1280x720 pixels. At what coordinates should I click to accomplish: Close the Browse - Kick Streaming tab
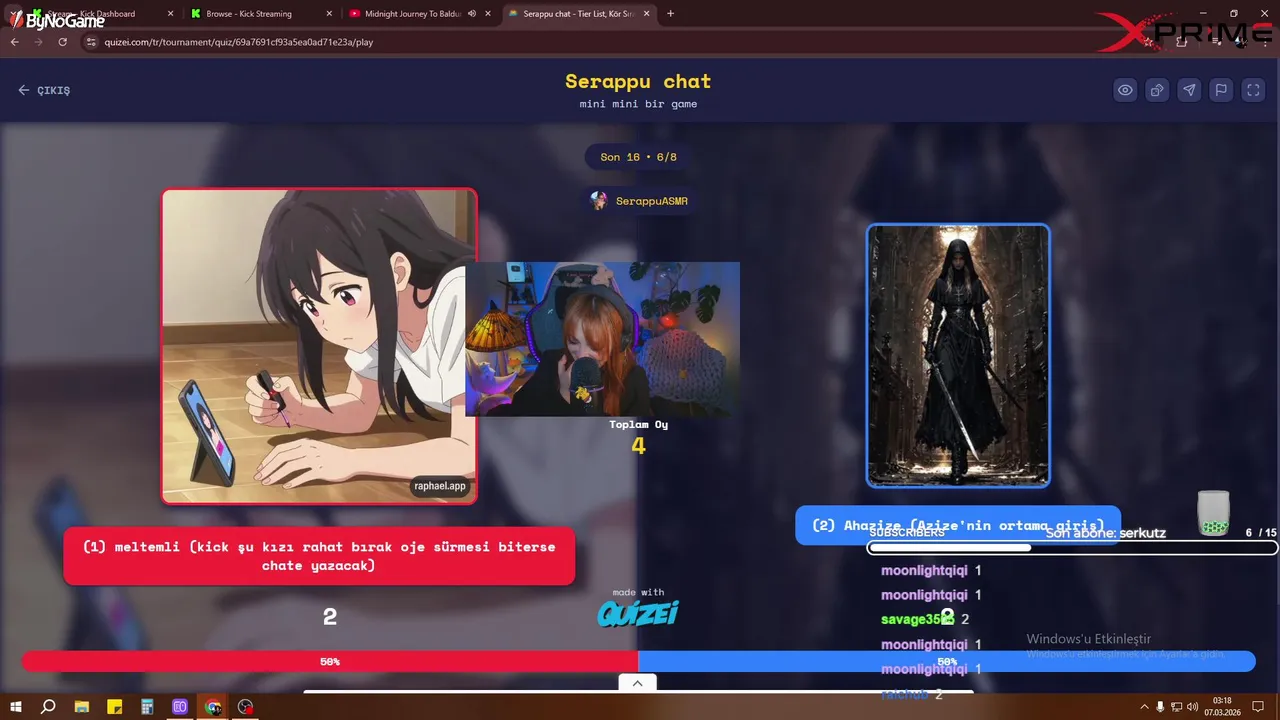(330, 14)
